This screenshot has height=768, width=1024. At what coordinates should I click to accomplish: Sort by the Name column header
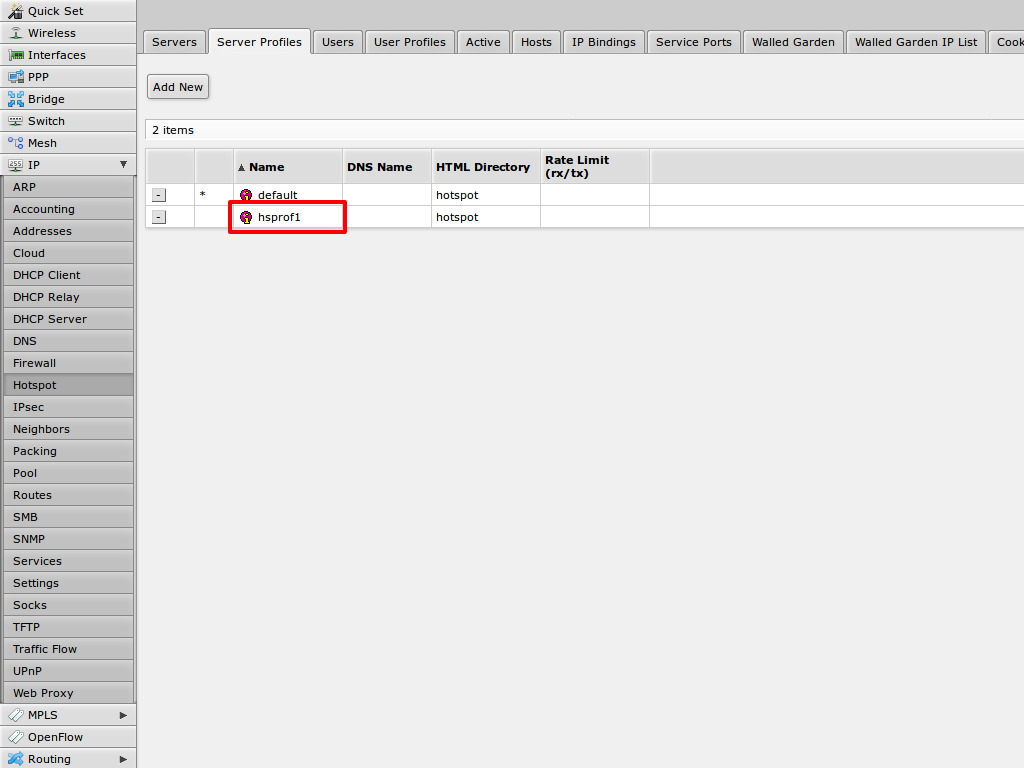click(x=266, y=167)
